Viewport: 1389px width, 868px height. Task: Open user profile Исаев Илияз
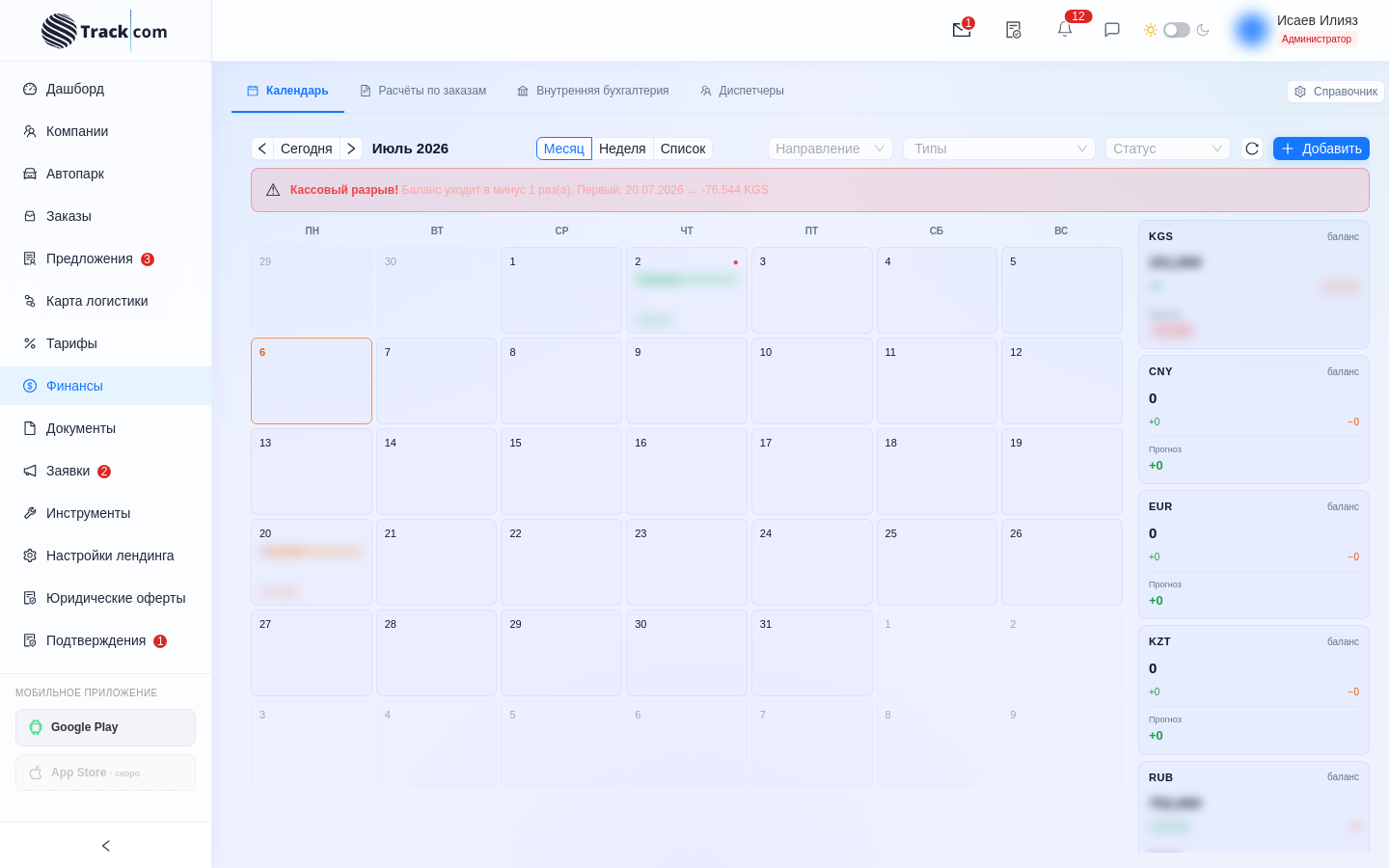point(1296,30)
